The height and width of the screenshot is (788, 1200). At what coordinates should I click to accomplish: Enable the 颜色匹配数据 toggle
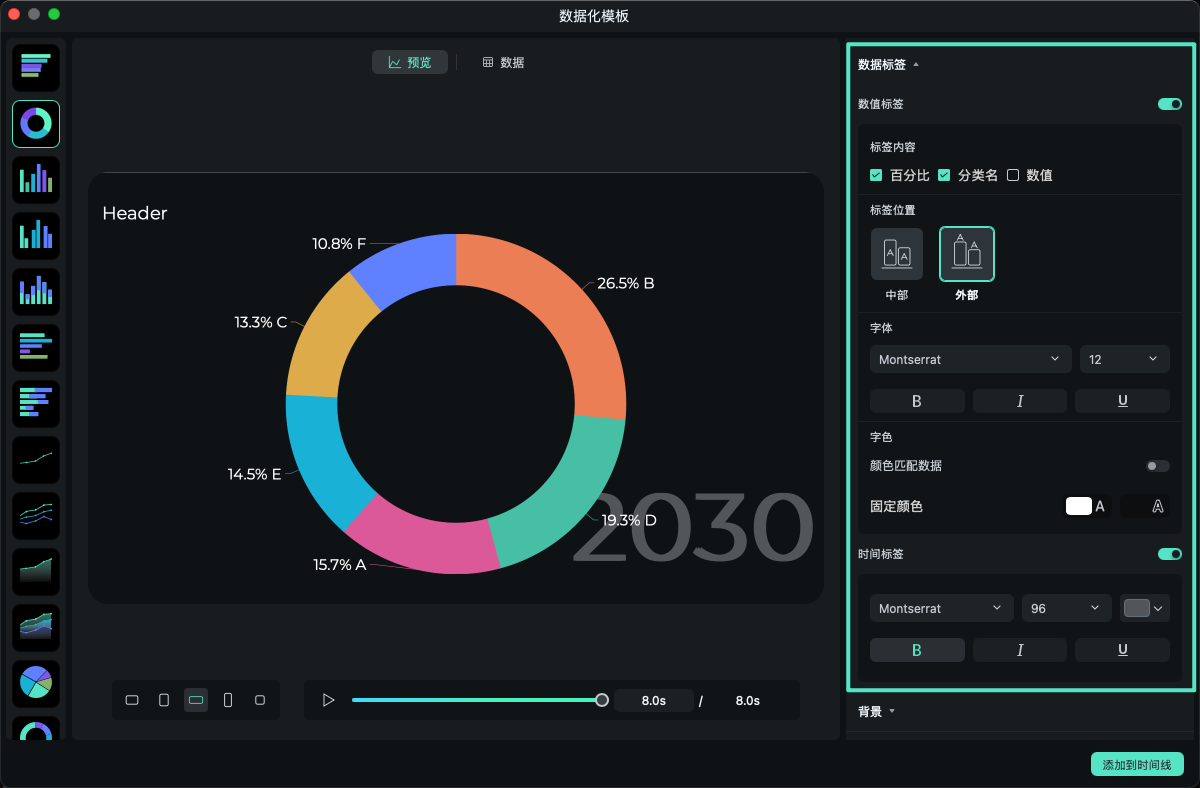[x=1157, y=465]
